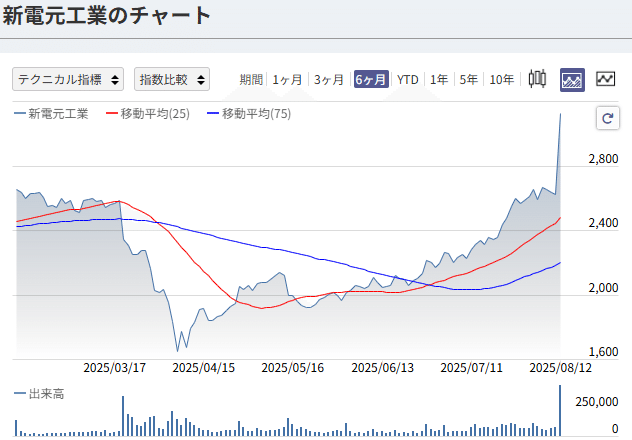Viewport: 632px width, 440px height.
Task: Select the 1ヶ月 period
Action: pyautogui.click(x=287, y=79)
